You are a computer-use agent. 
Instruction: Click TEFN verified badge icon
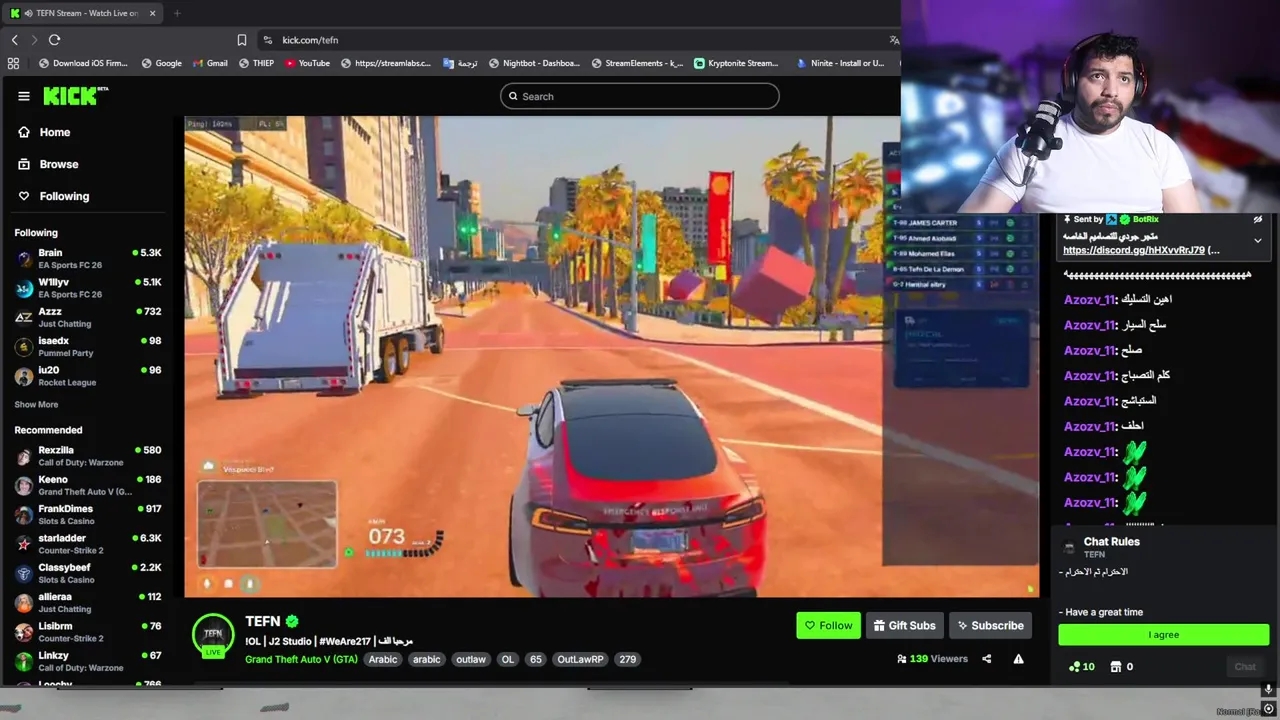(292, 621)
